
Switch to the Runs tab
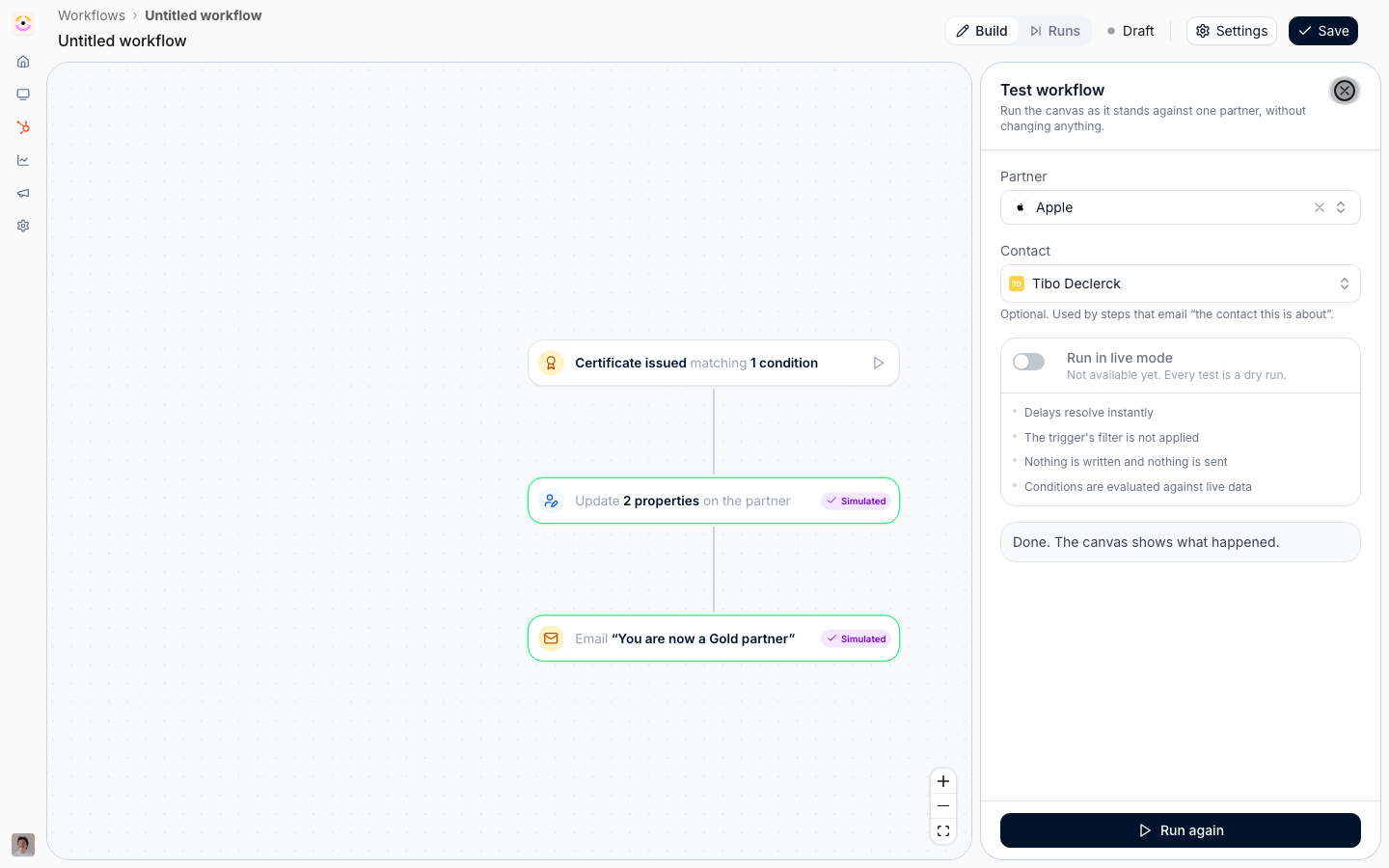pos(1055,31)
